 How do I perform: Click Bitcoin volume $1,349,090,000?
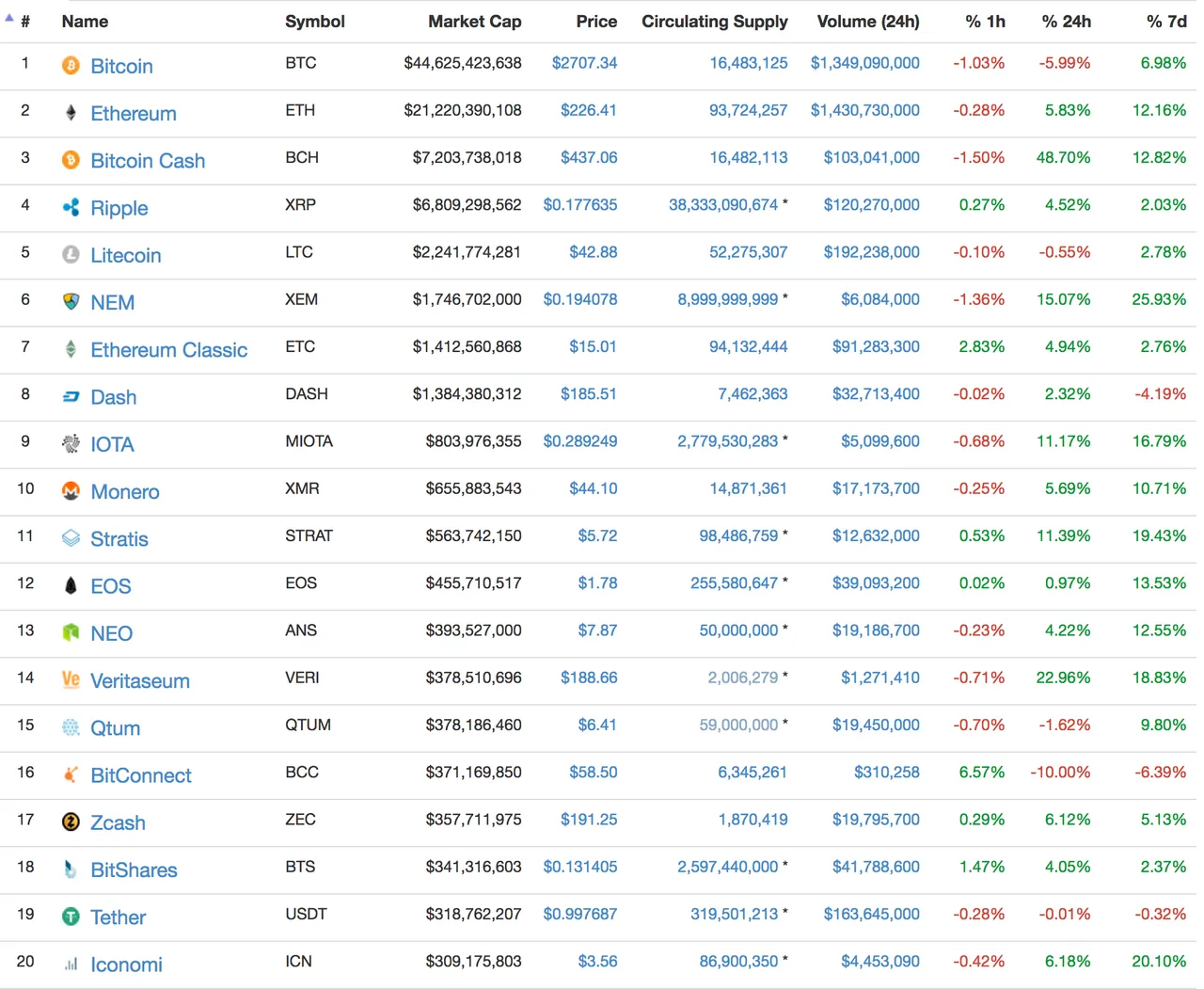[865, 63]
